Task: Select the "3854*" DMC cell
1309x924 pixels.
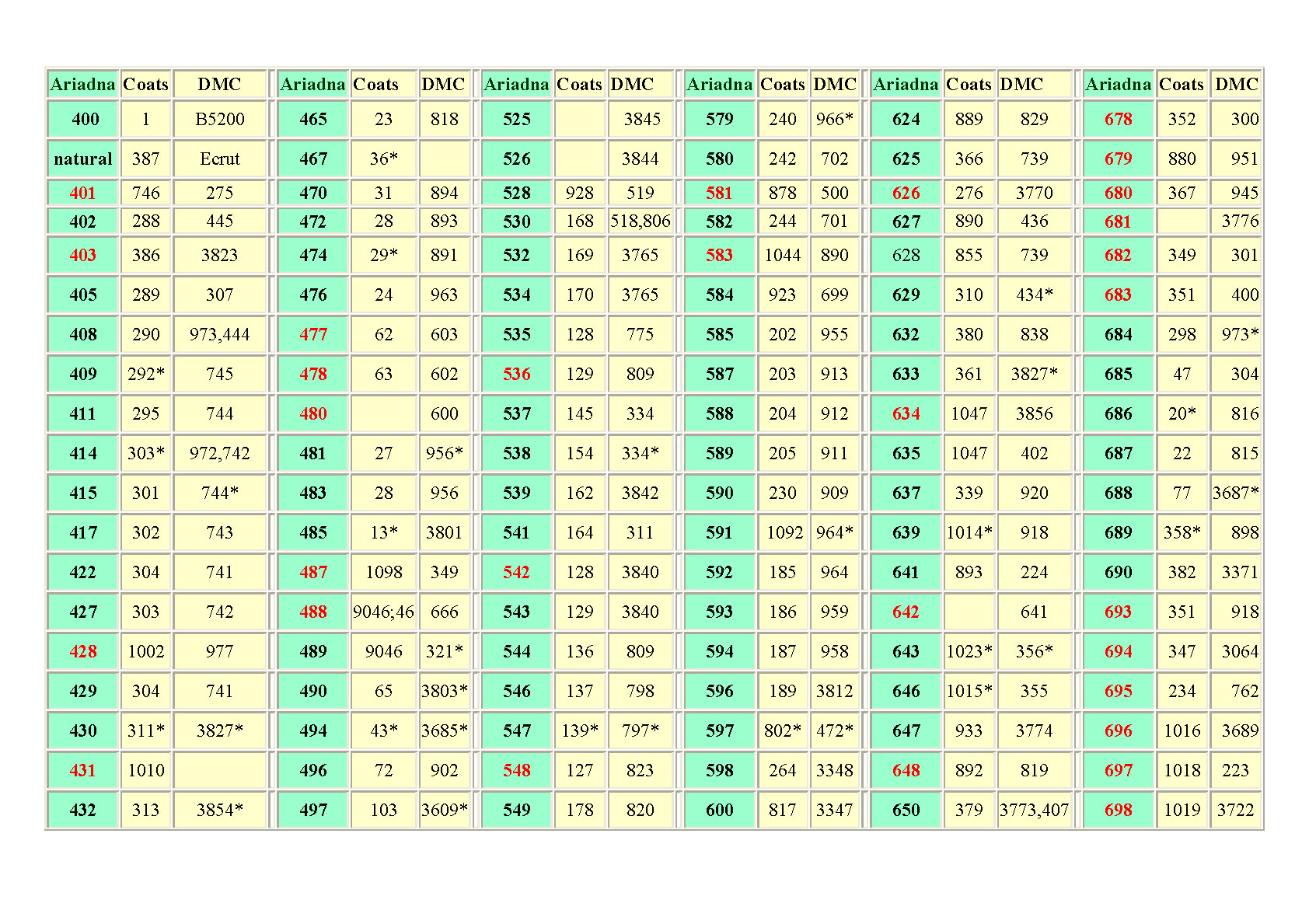Action: 220,811
